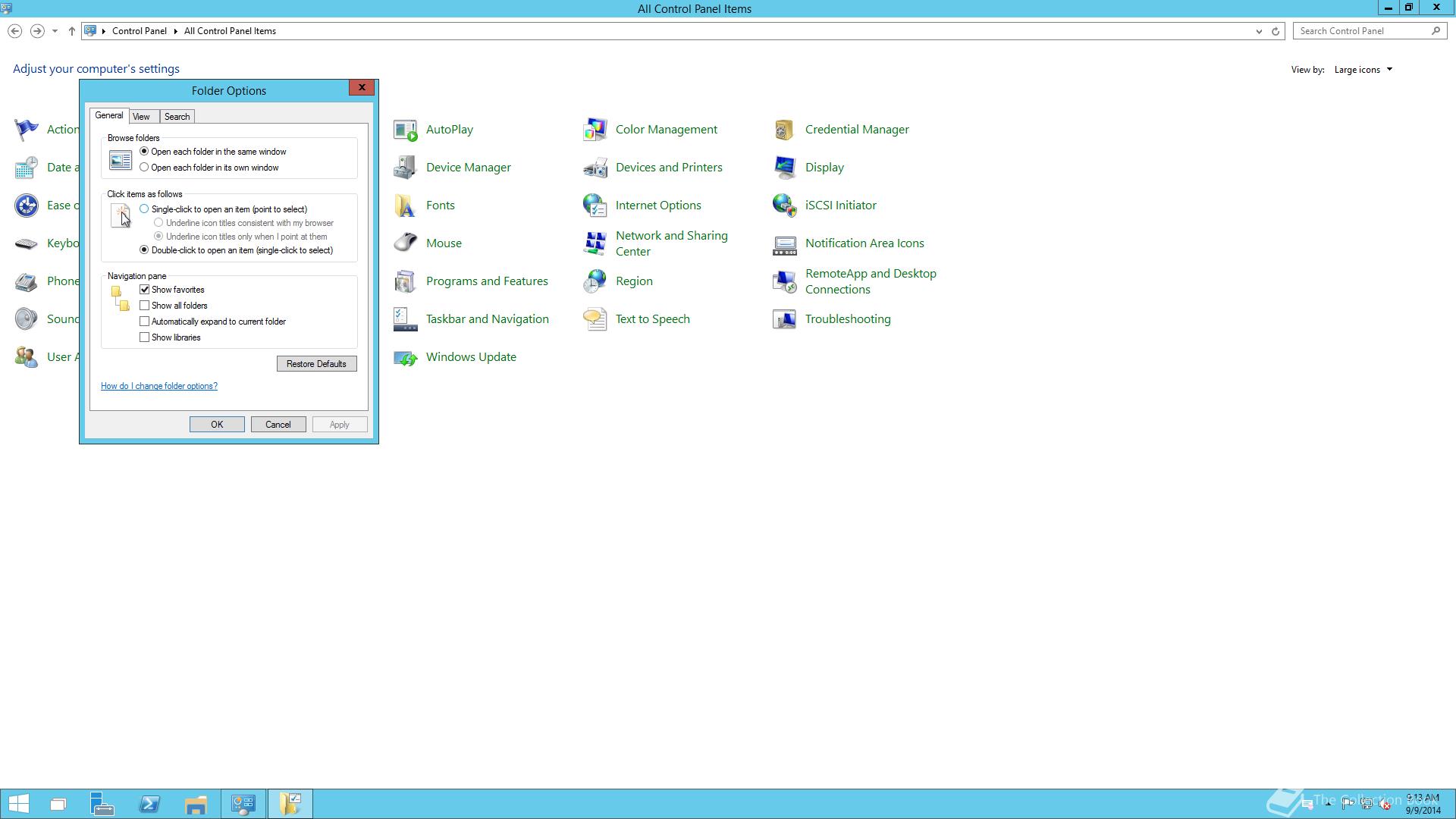Click the Credential Manager icon
The height and width of the screenshot is (819, 1456).
[785, 130]
